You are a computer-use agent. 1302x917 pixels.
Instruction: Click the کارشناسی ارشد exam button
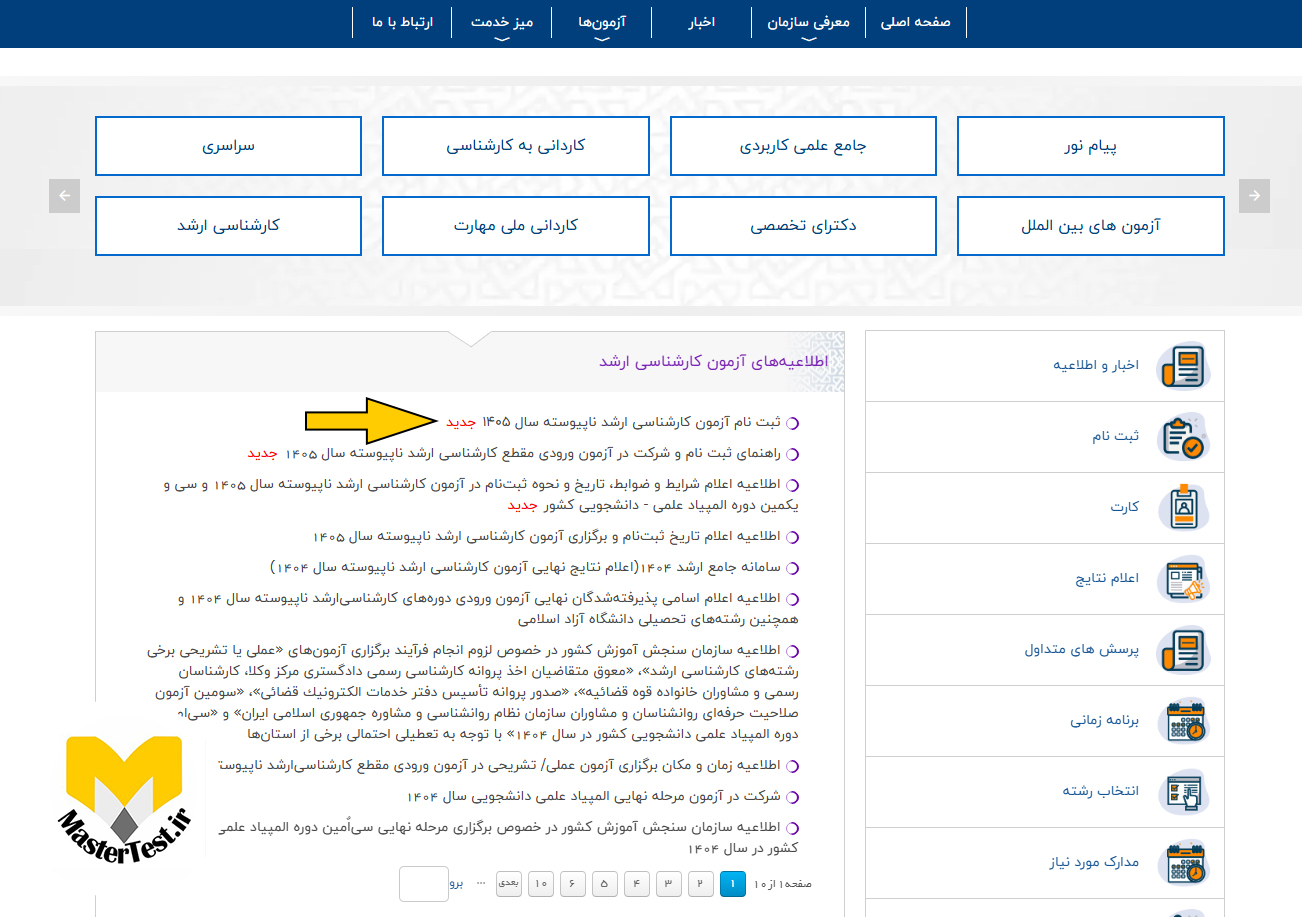pos(228,226)
